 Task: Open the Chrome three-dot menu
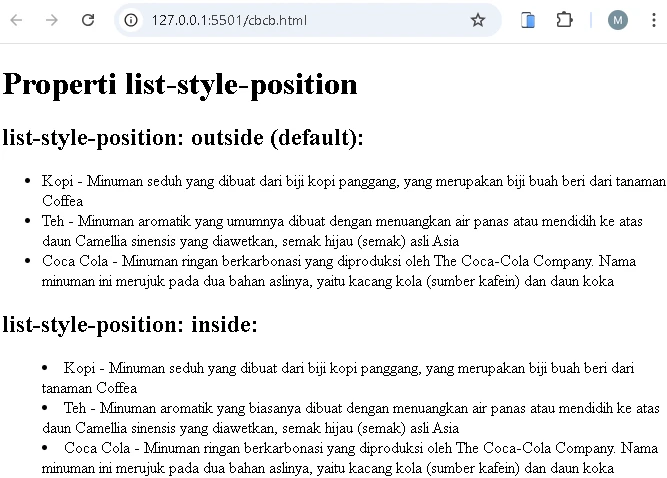tap(654, 20)
